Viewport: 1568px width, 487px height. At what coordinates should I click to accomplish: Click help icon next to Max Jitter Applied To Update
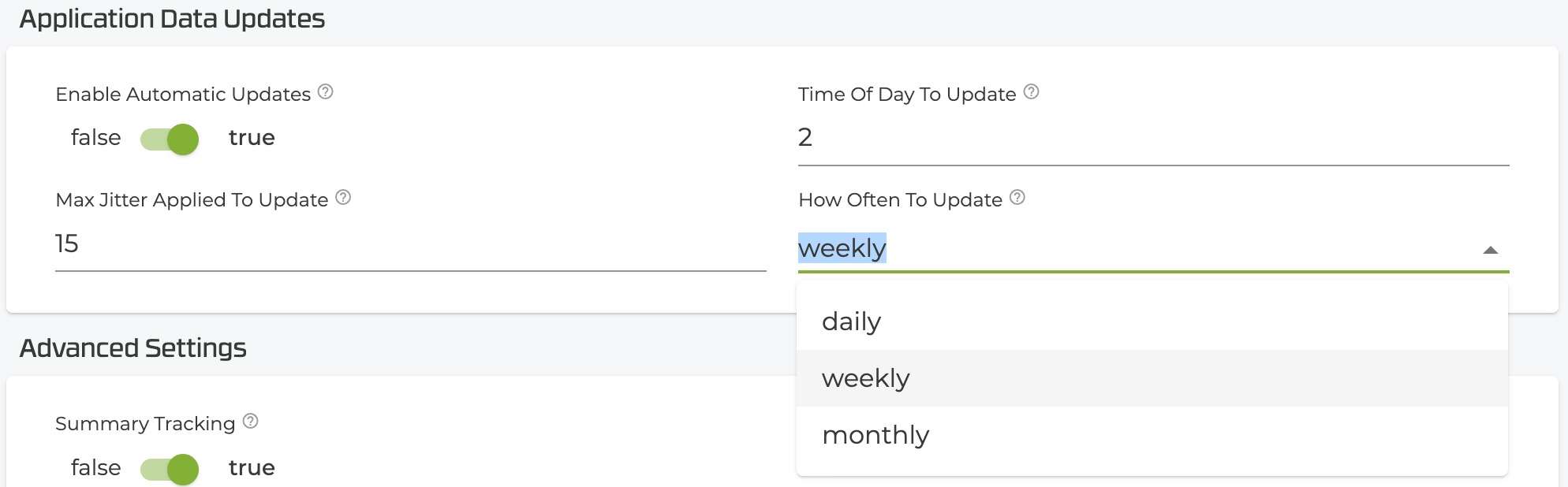click(x=343, y=198)
